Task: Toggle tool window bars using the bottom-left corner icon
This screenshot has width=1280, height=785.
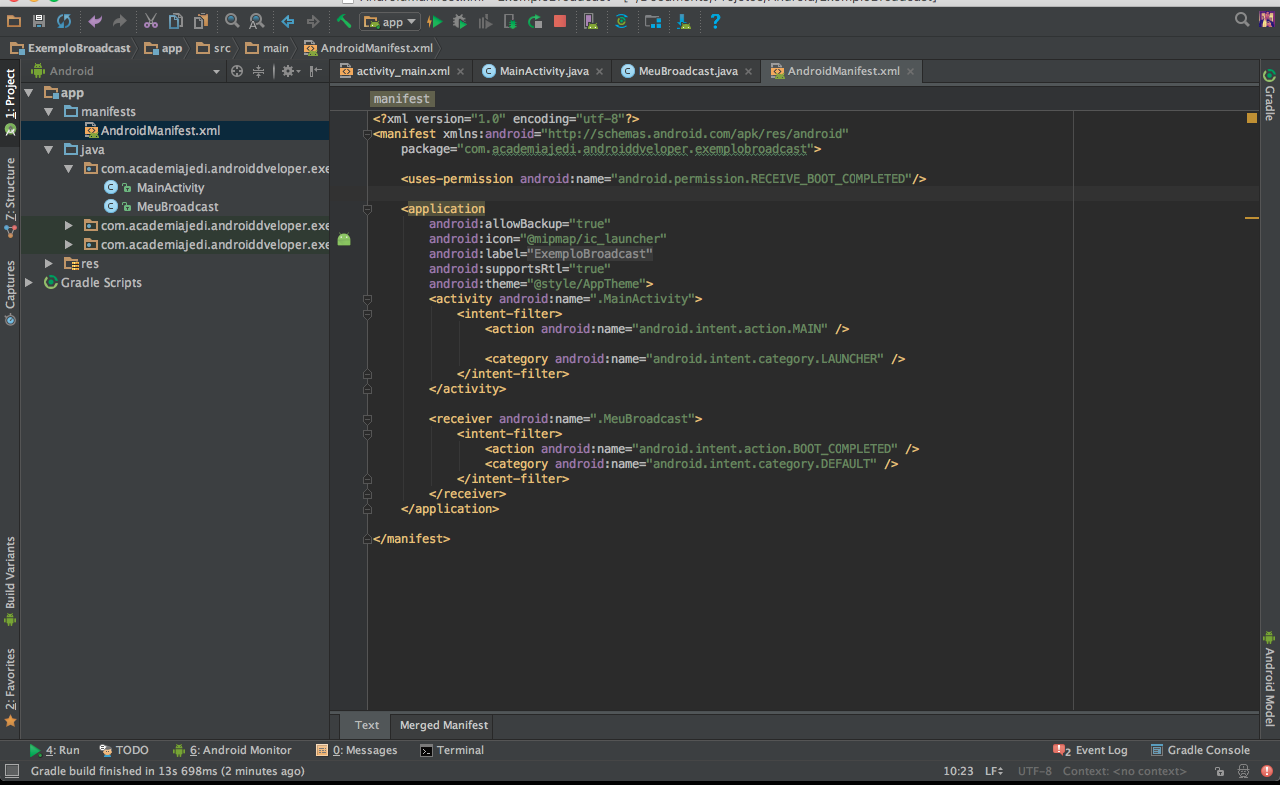Action: pyautogui.click(x=11, y=771)
